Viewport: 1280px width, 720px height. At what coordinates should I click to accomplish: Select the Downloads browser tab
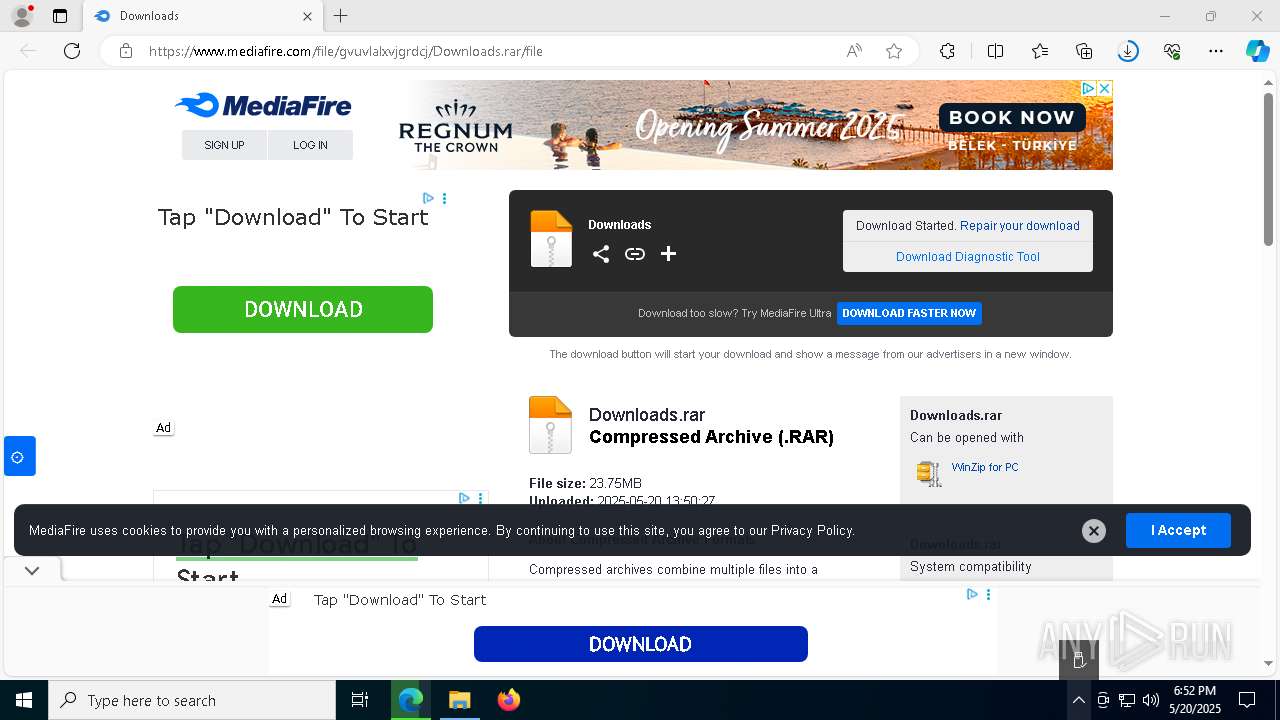click(201, 16)
